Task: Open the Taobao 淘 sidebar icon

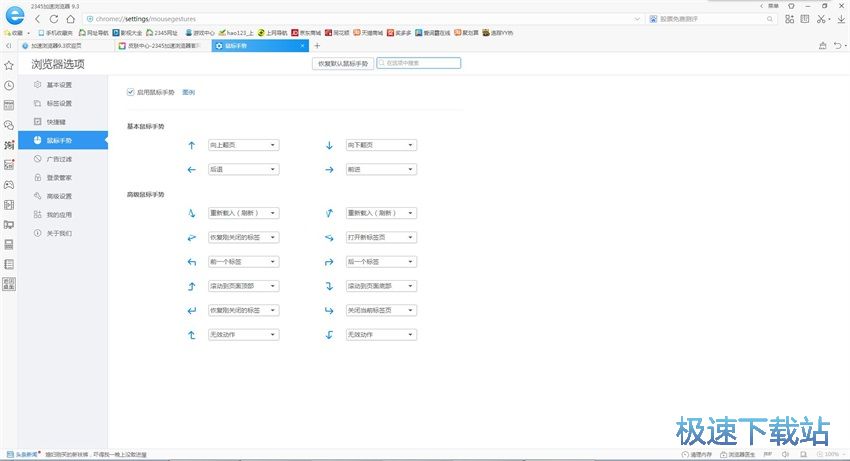Action: point(9,145)
